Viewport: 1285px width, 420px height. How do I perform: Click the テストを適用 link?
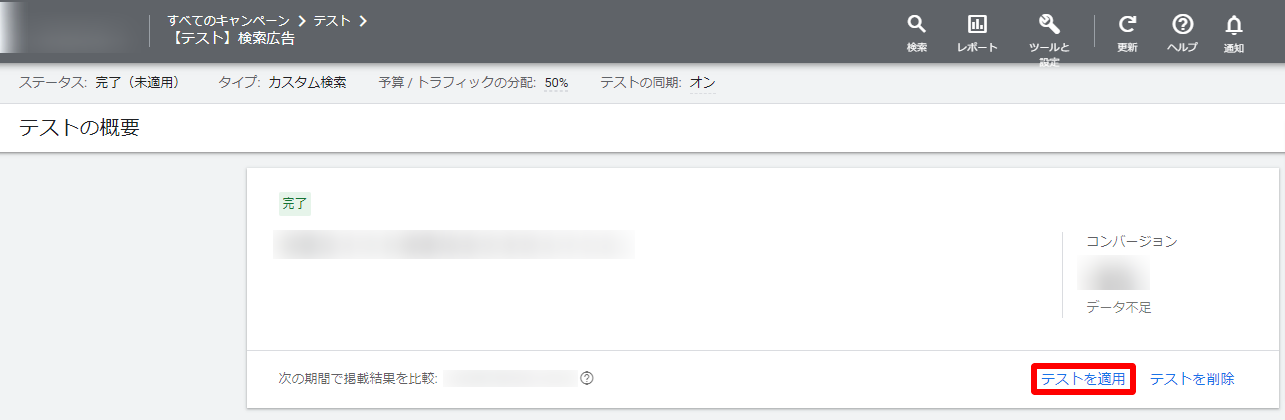[1083, 379]
